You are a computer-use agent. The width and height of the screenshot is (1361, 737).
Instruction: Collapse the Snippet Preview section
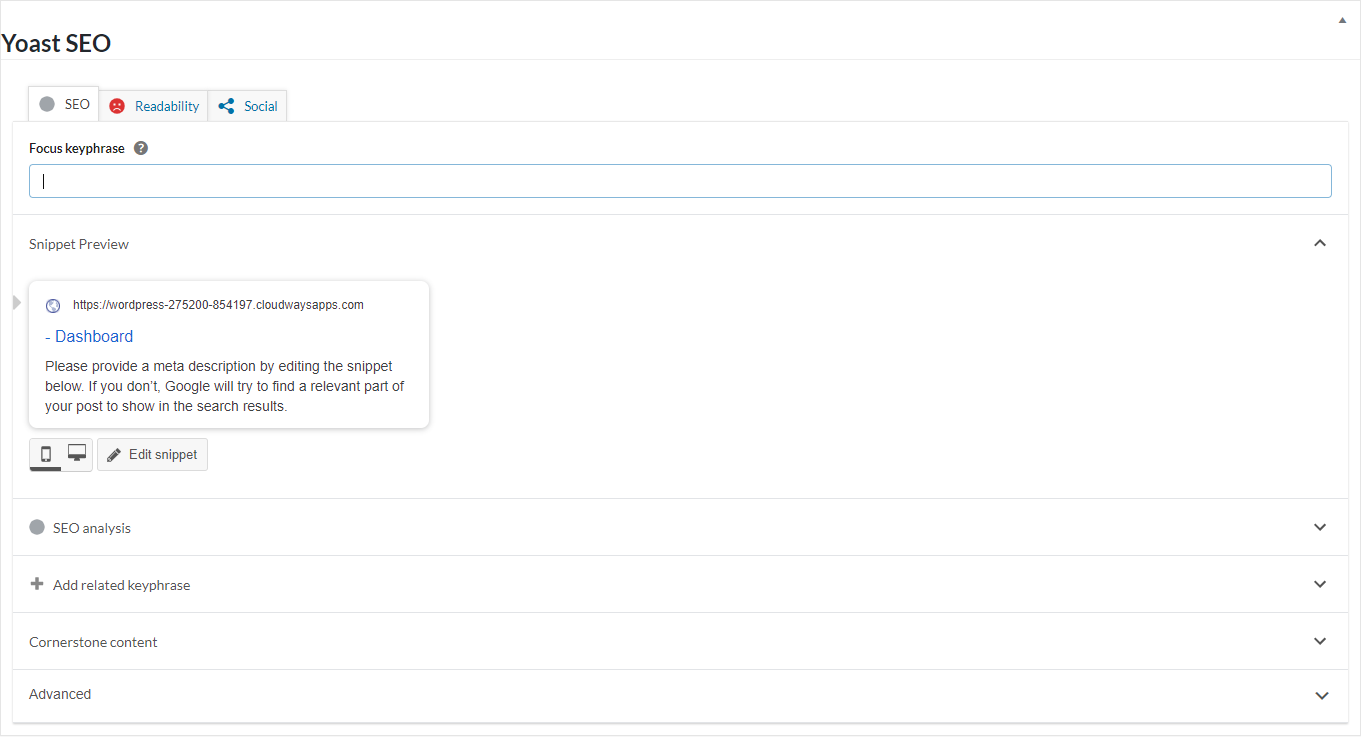click(1320, 242)
